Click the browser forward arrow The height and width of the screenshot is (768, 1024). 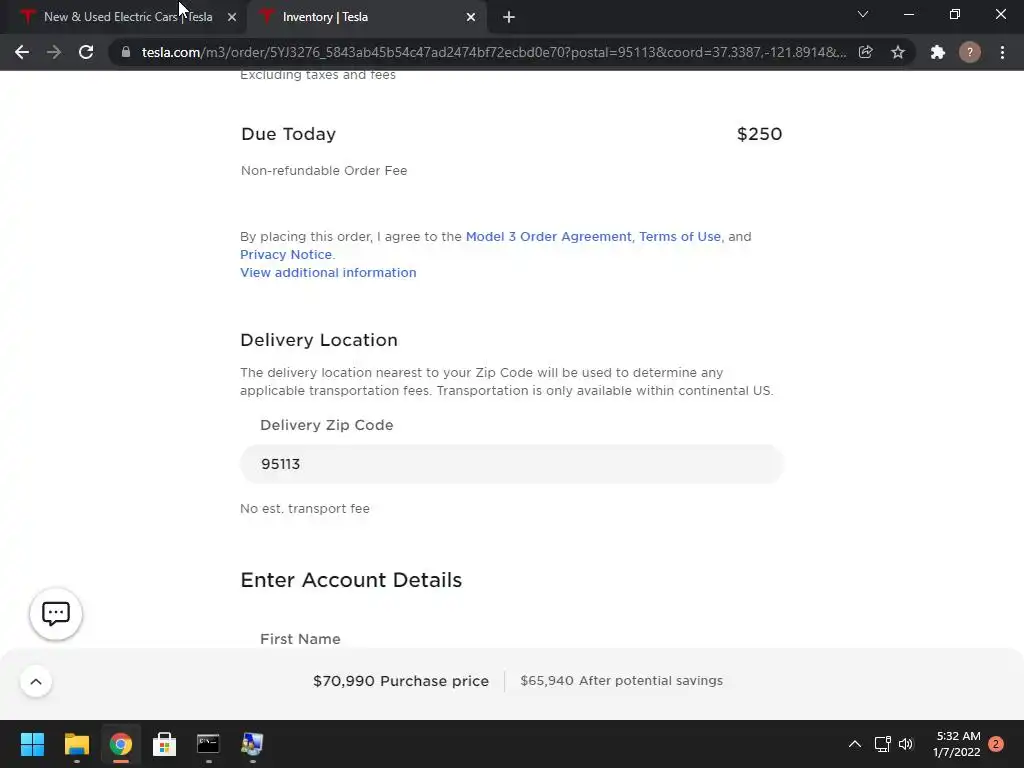coord(54,52)
